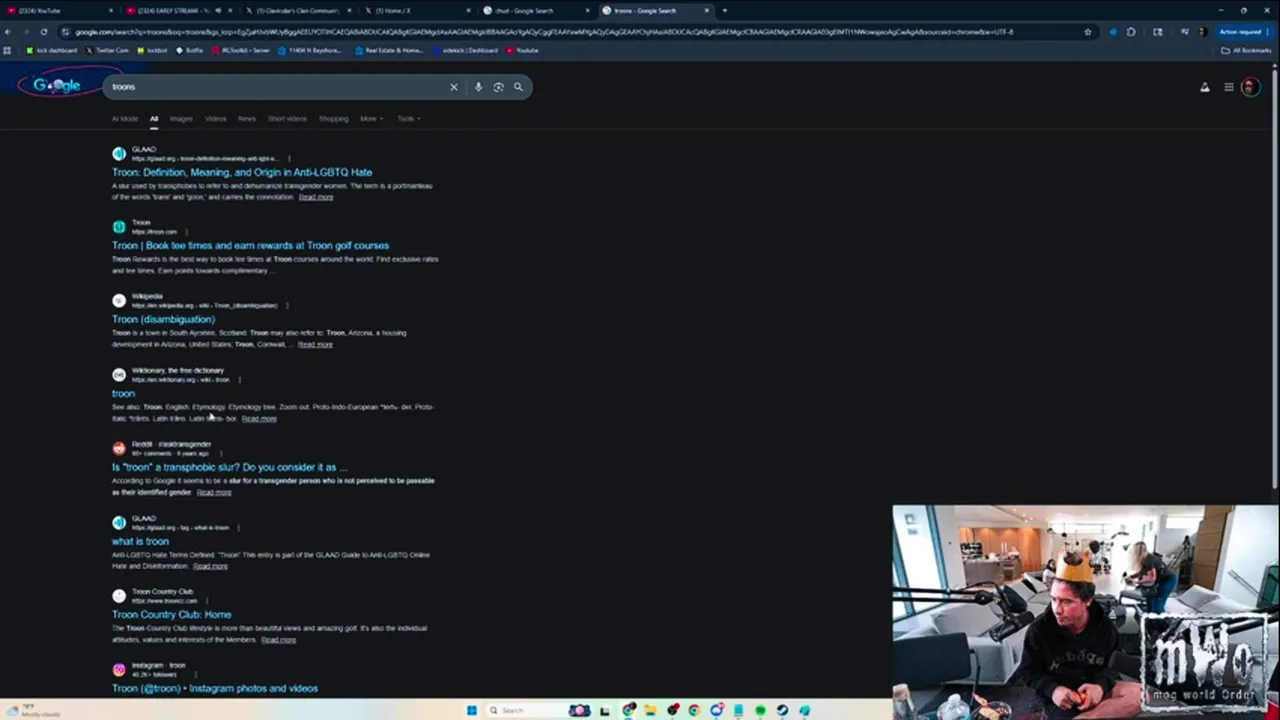
Task: Submit search with the magnifier icon
Action: point(518,87)
